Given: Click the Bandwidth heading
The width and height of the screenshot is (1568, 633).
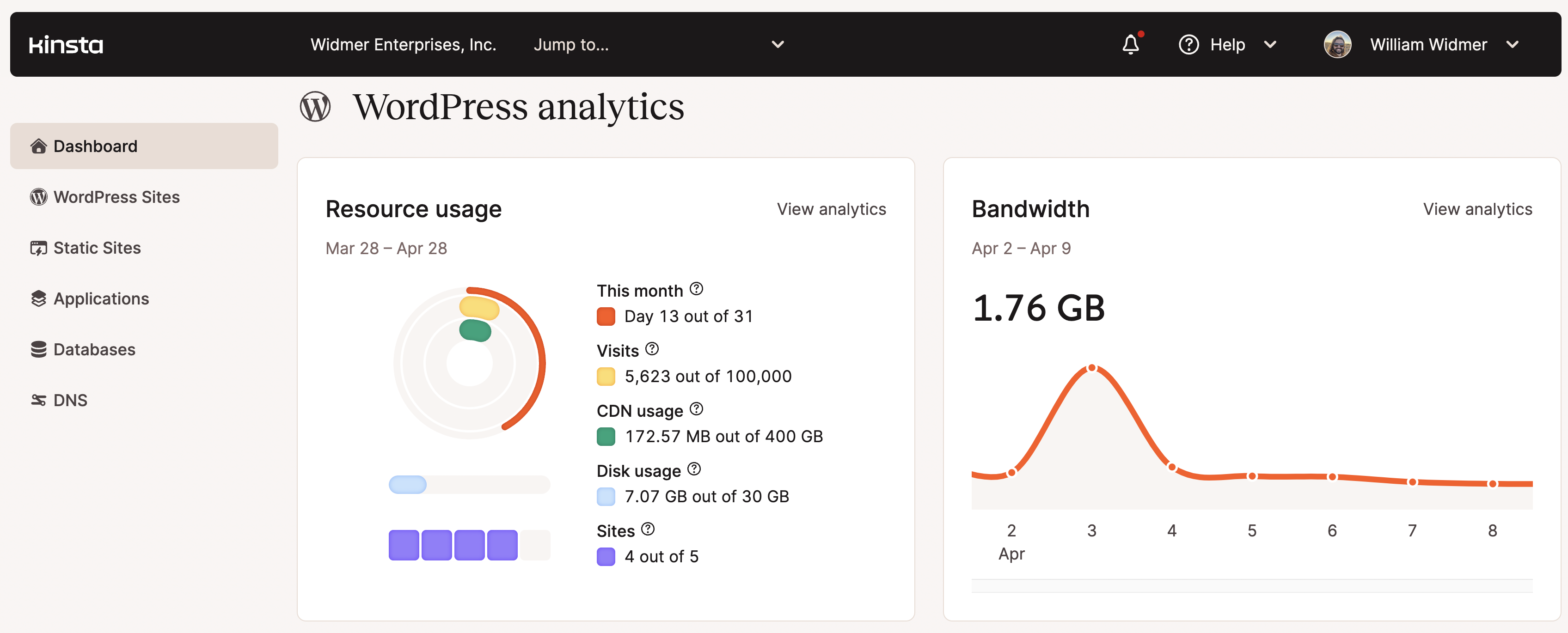Looking at the screenshot, I should coord(1030,209).
